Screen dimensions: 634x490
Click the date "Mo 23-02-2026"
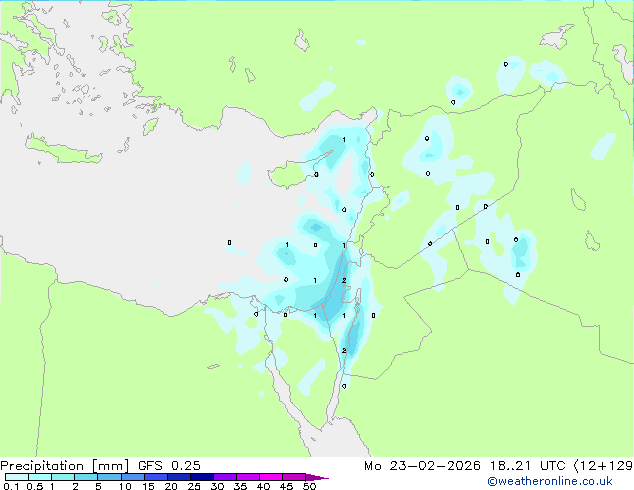point(422,466)
